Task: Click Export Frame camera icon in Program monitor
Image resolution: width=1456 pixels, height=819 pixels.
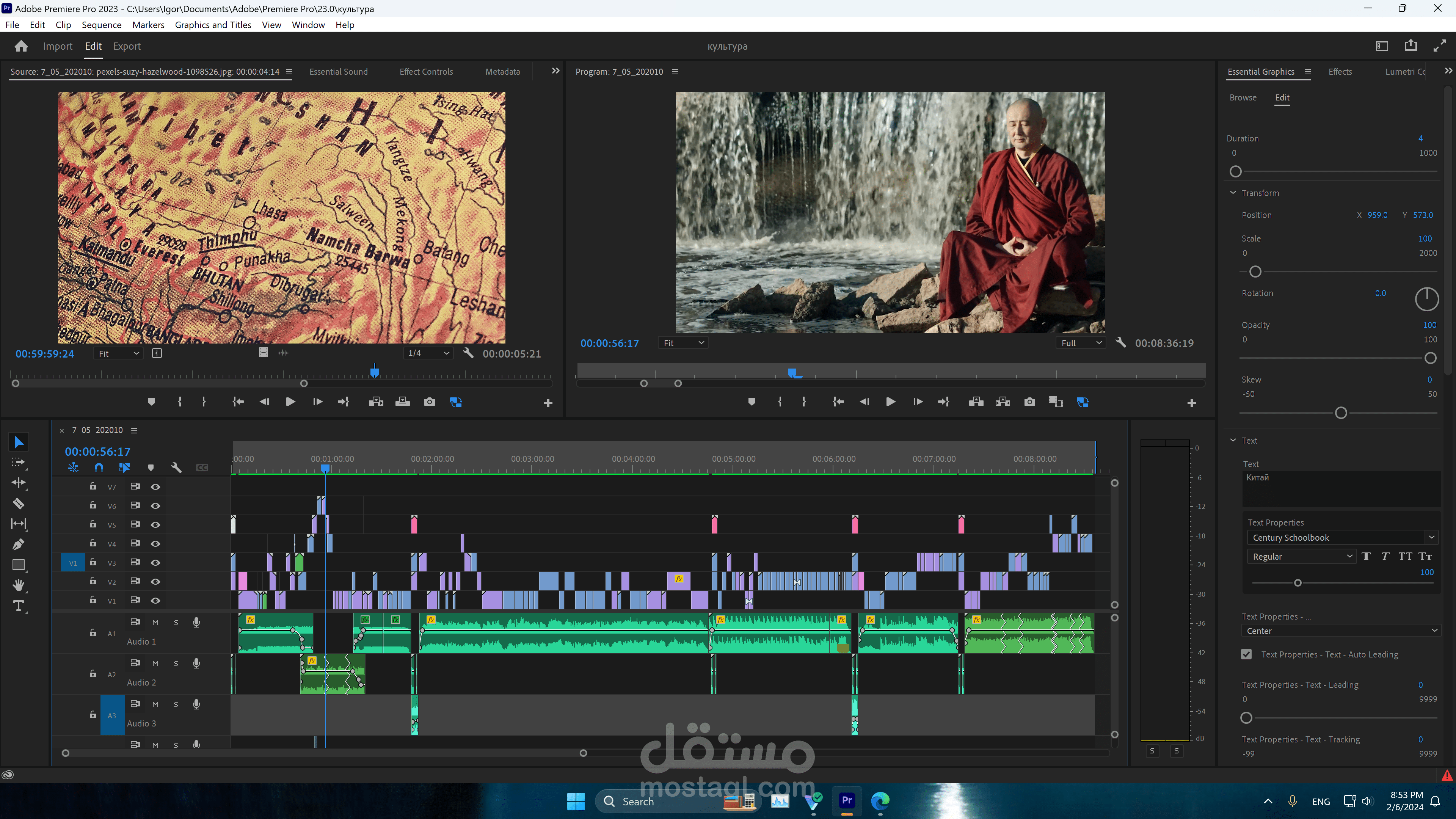Action: tap(1029, 402)
